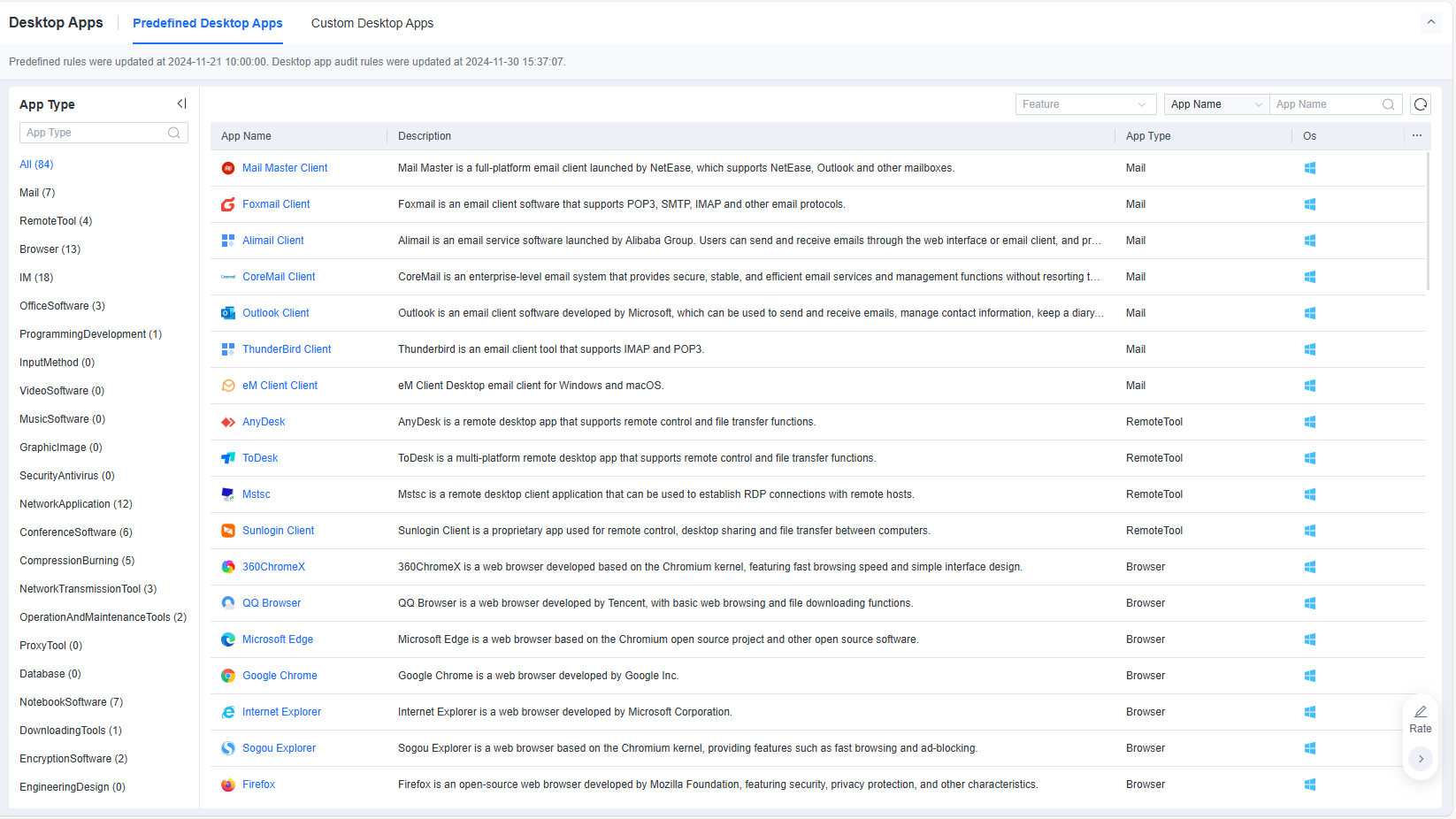Filter by NetworkTransmissionTool (3) app type

click(88, 589)
